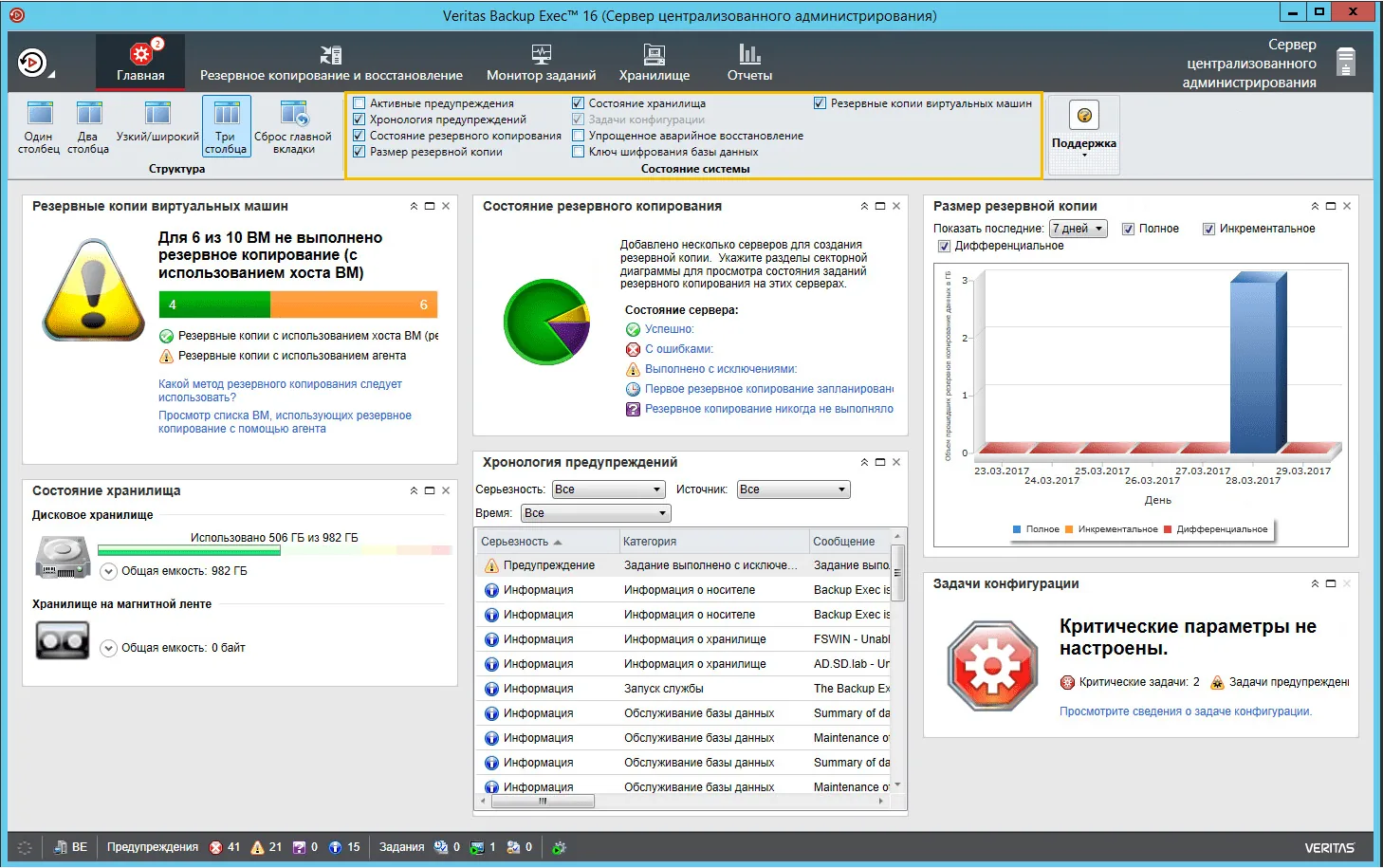Click the red alerts icon in status bar
This screenshot has width=1383, height=868.
[x=215, y=846]
